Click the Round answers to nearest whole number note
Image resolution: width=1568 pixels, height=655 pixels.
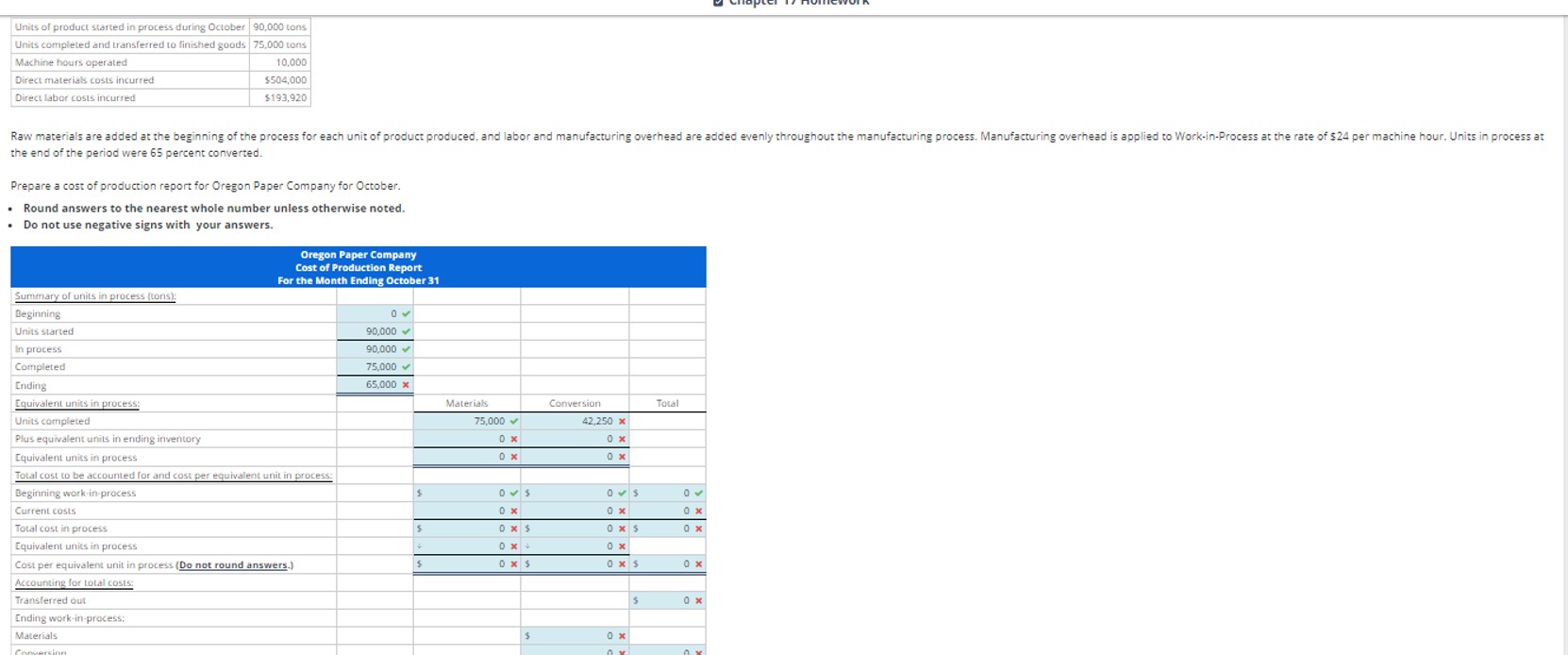coord(214,209)
